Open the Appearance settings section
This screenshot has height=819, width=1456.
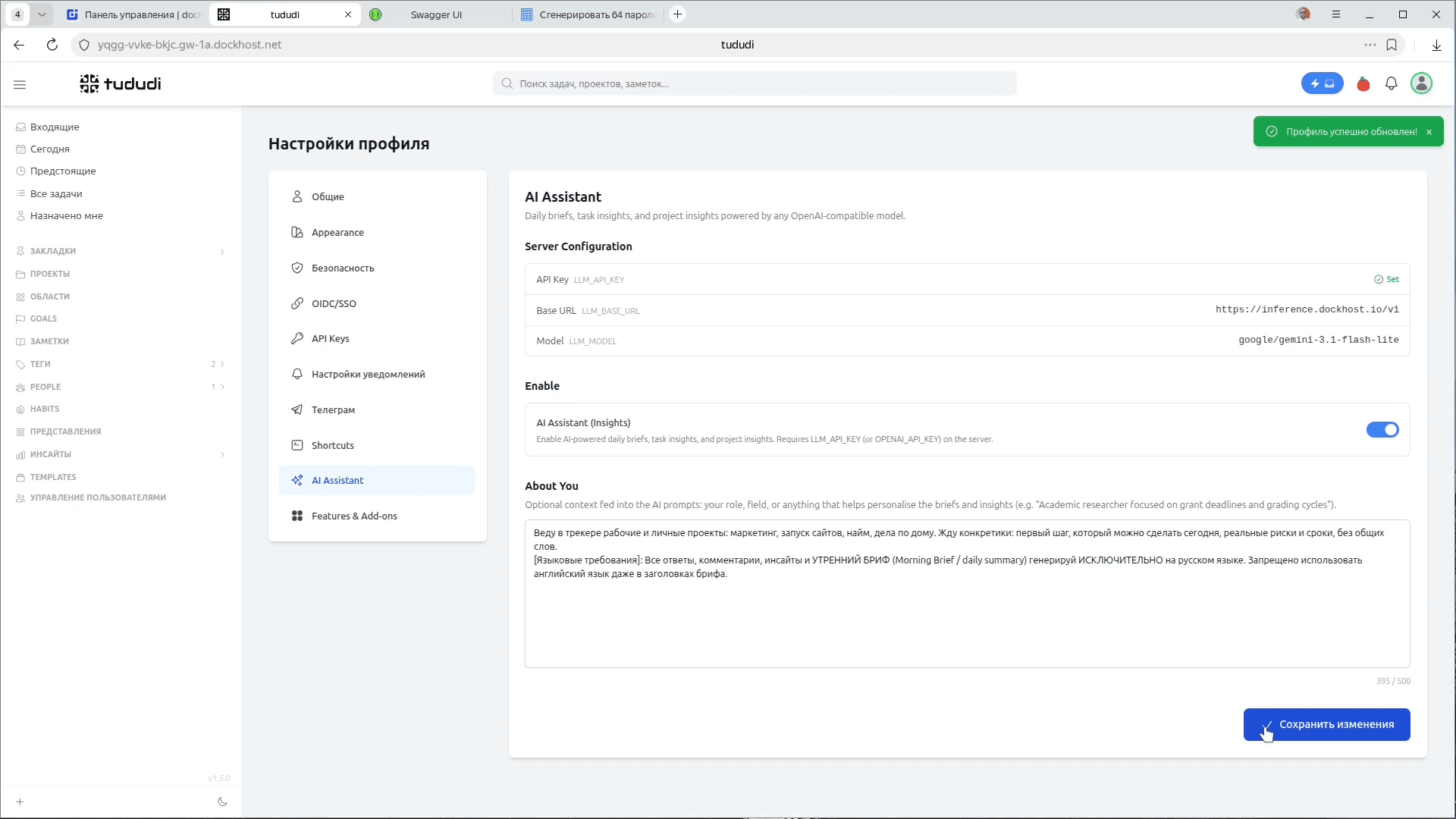click(x=377, y=232)
